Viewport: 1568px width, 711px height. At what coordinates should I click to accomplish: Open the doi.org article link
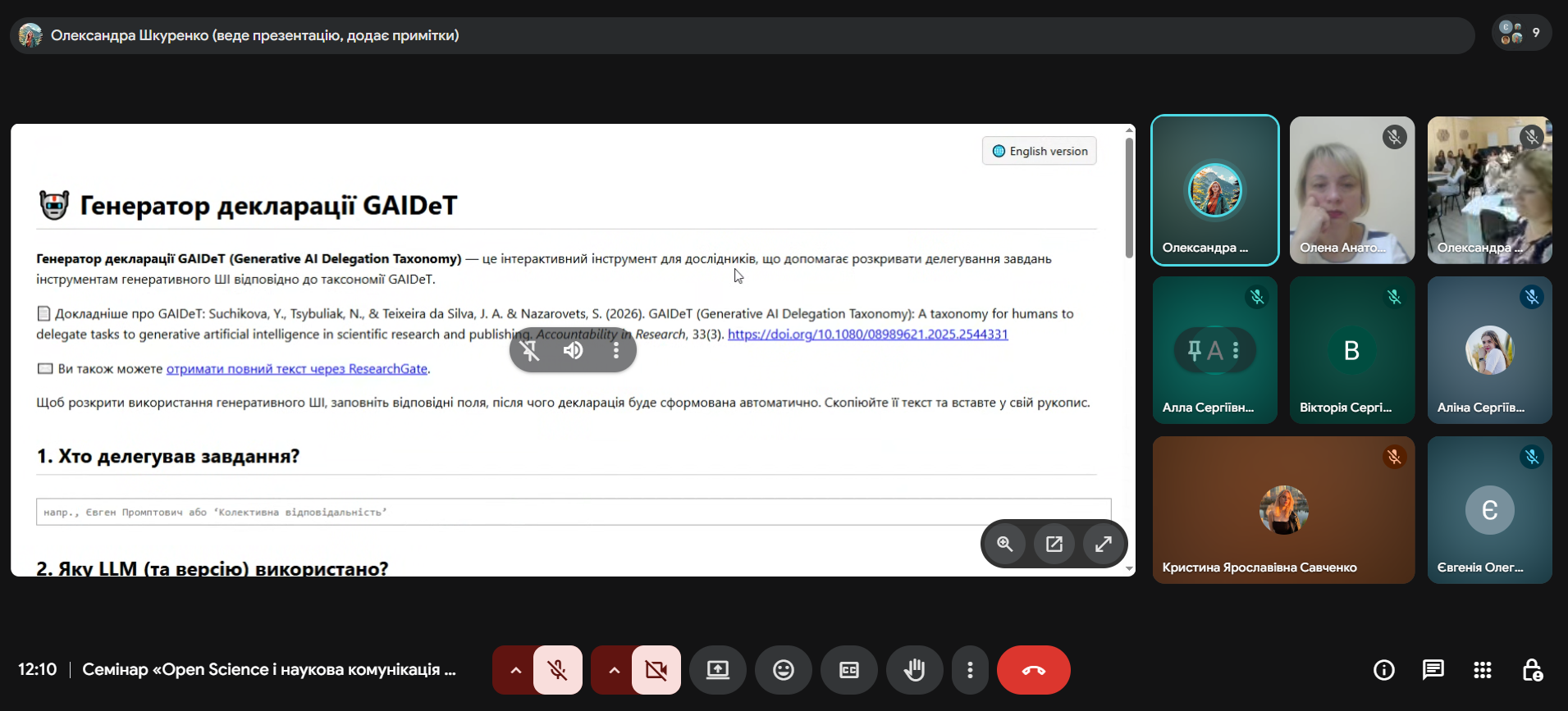[868, 335]
